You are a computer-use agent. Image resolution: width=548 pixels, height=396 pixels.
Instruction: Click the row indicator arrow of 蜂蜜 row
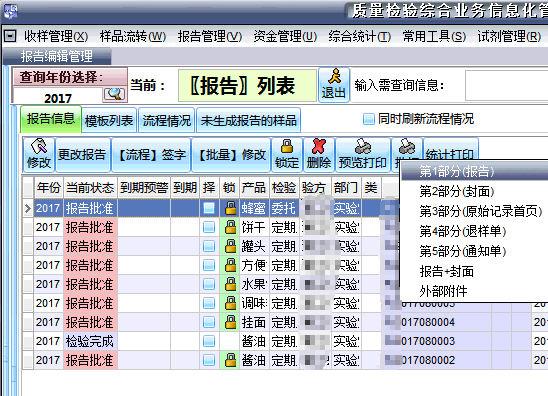(28, 208)
